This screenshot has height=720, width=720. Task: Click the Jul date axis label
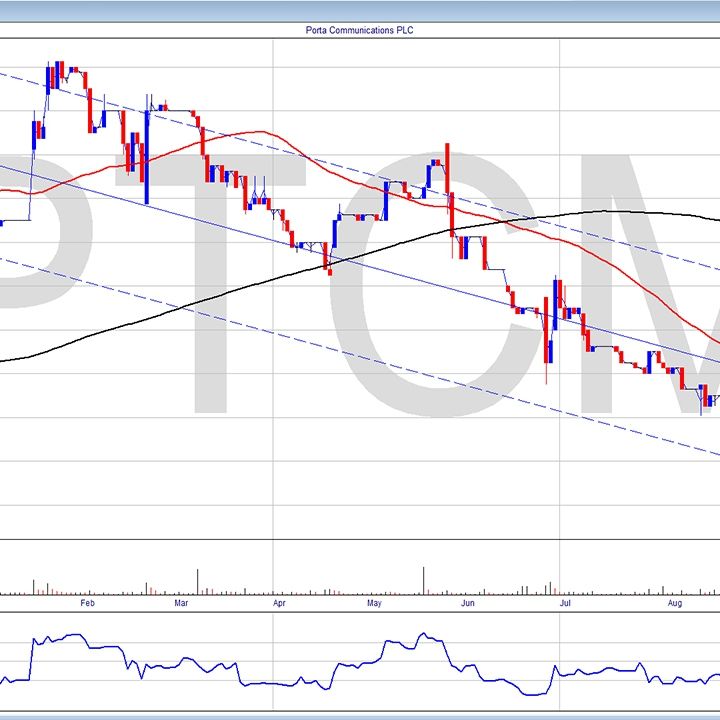tap(565, 604)
